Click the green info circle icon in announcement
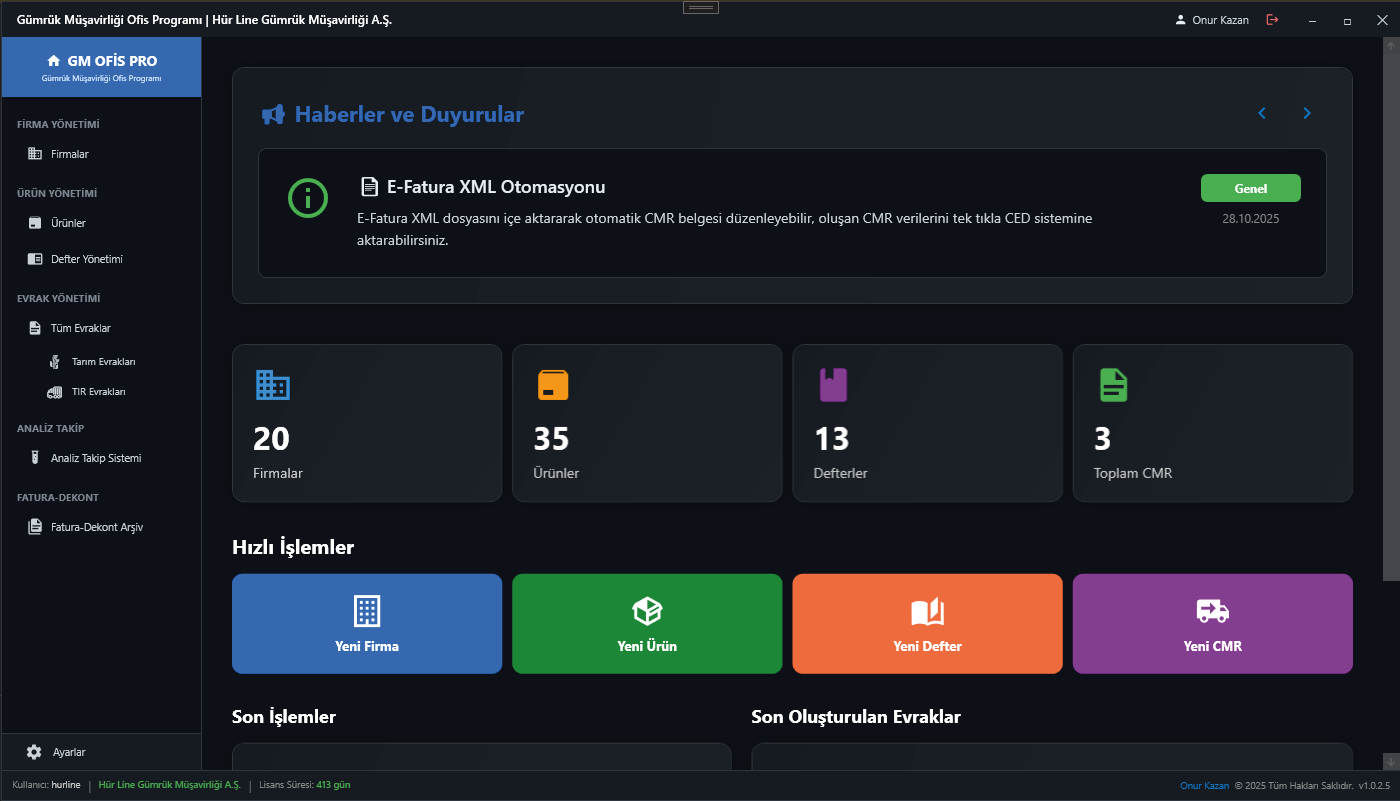1400x801 pixels. click(x=308, y=198)
